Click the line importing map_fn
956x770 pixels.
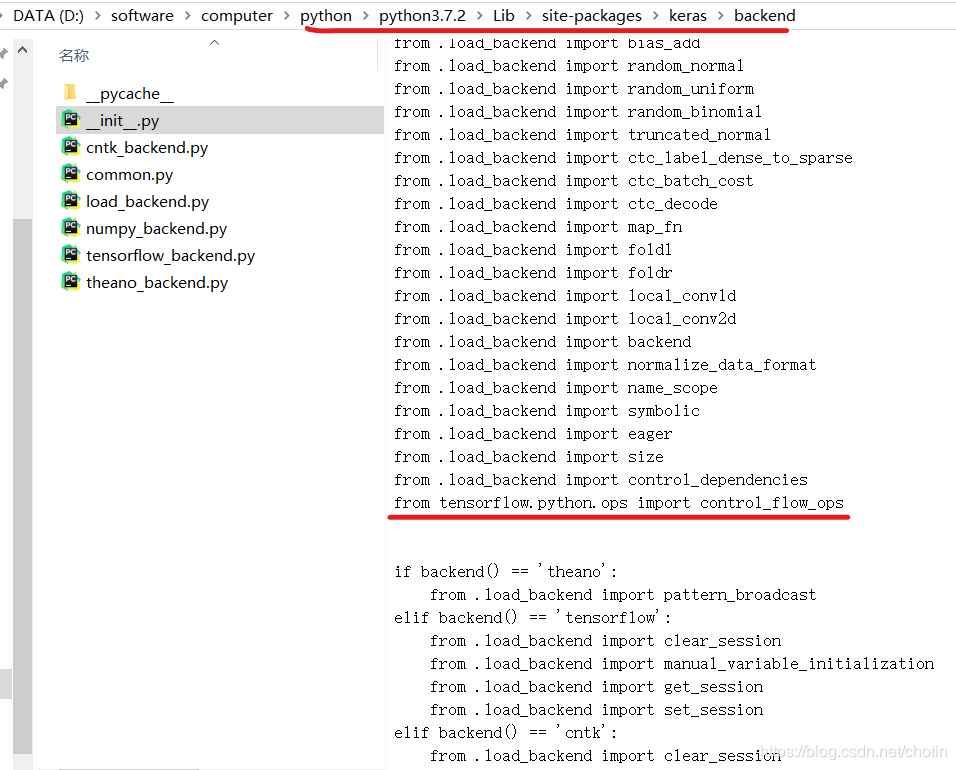(x=538, y=227)
